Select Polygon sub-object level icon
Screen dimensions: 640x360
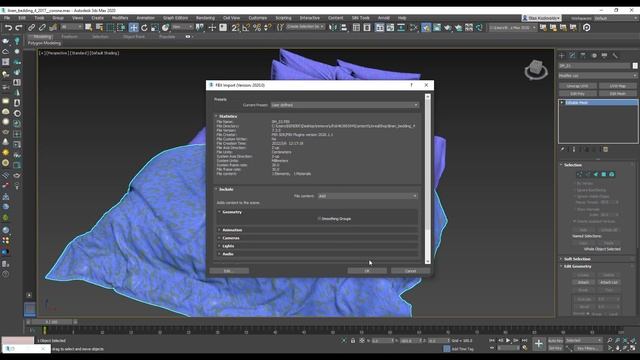(604, 174)
